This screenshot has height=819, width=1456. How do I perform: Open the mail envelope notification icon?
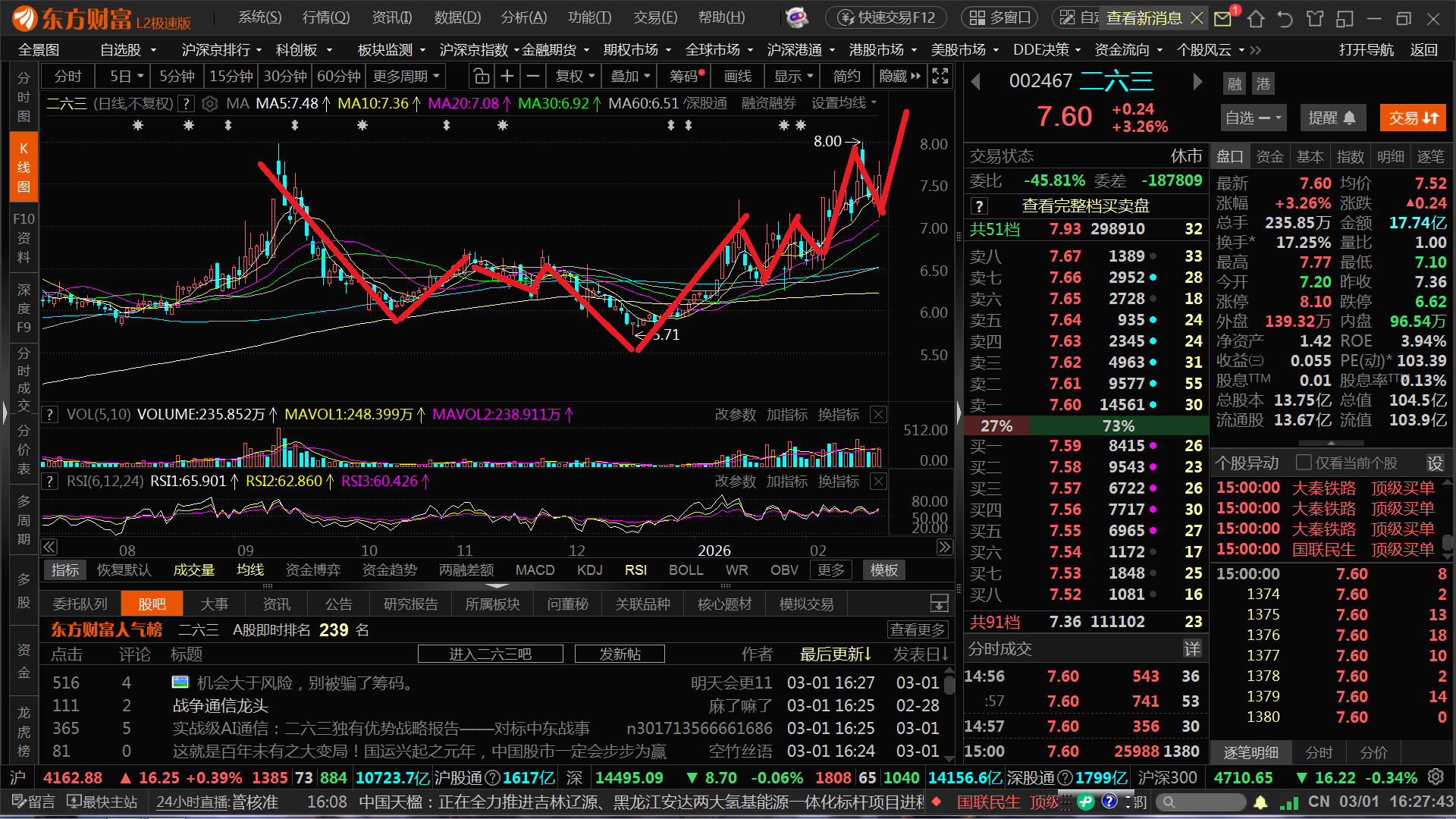[x=1222, y=18]
